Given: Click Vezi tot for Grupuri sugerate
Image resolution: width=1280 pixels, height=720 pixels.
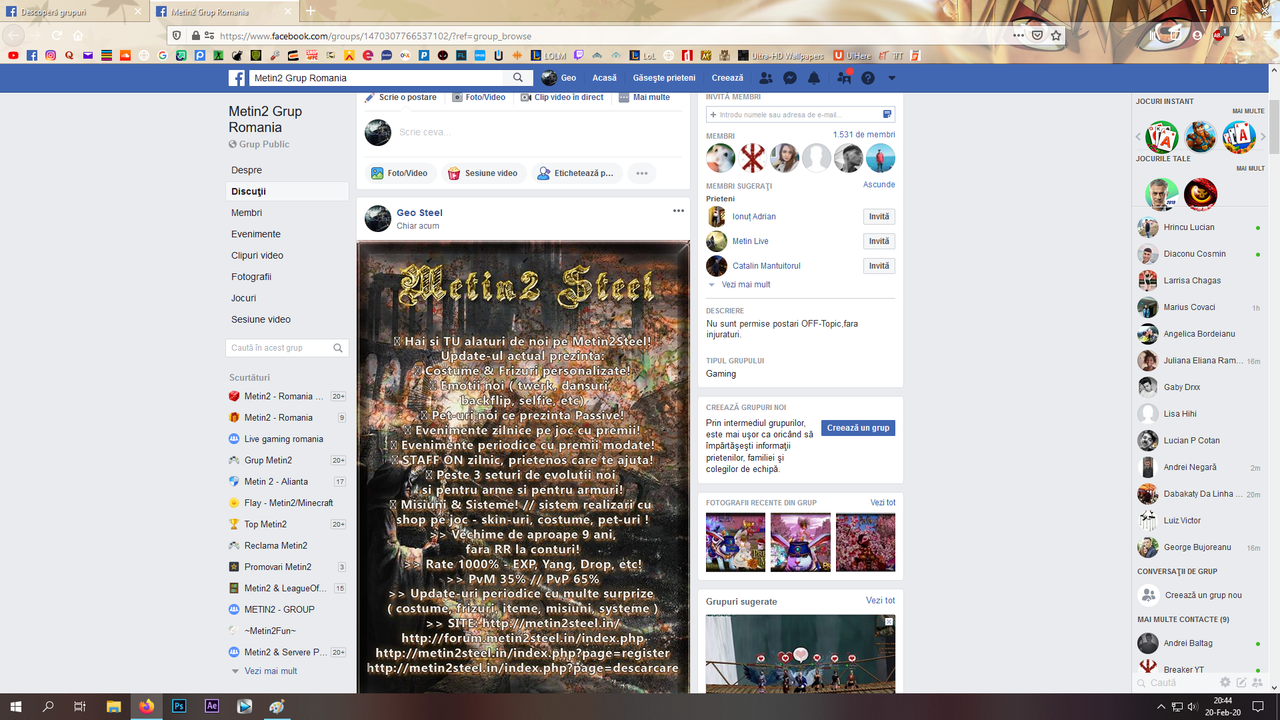Looking at the screenshot, I should (881, 600).
